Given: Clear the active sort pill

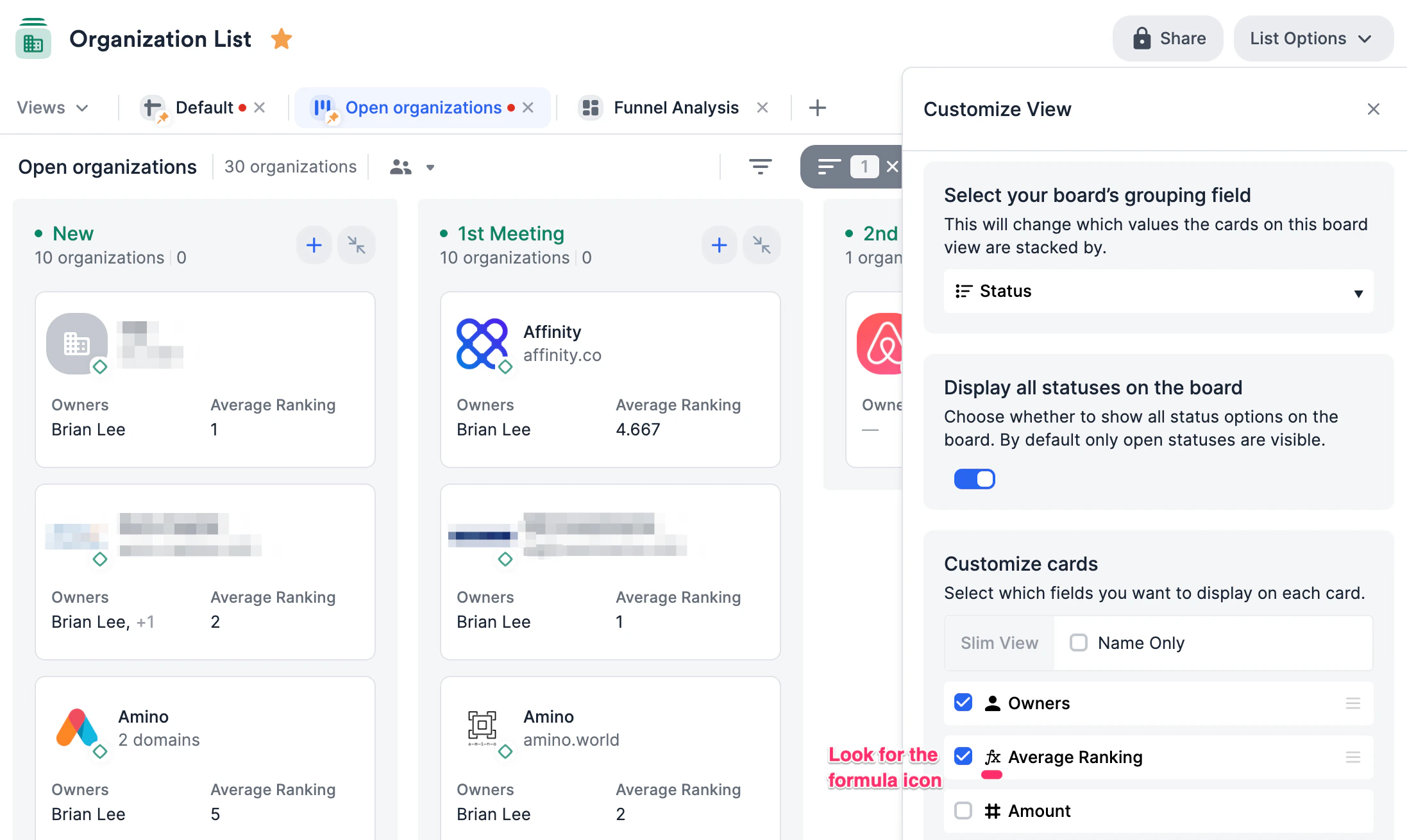Looking at the screenshot, I should point(892,167).
